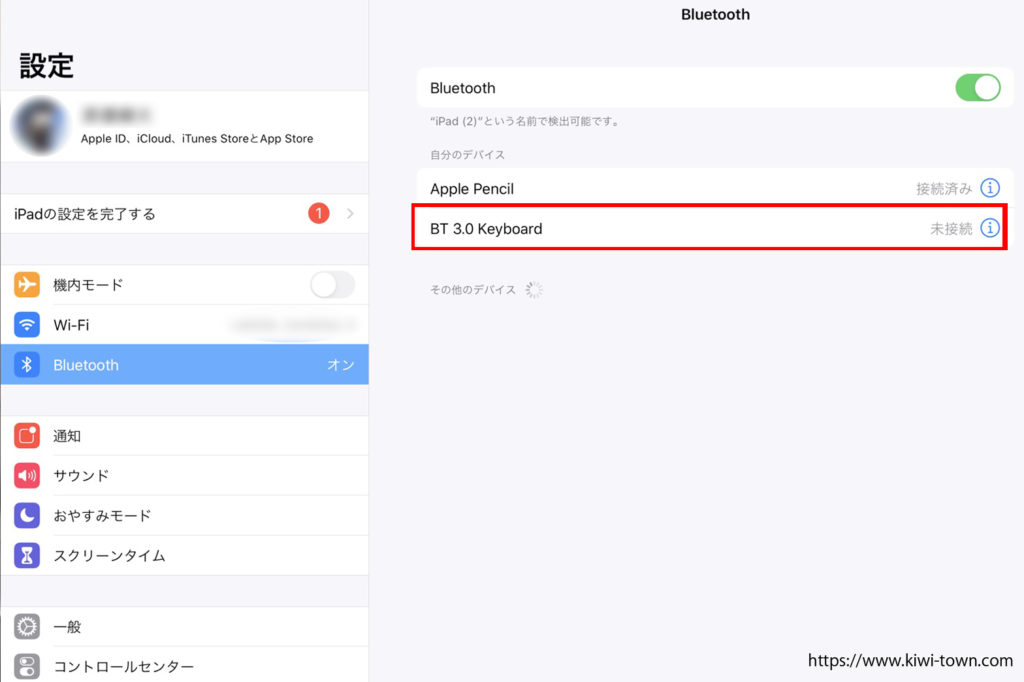Viewport: 1024px width, 682px height.
Task: Tap the コントロールセンター toggles icon
Action: tap(27, 666)
